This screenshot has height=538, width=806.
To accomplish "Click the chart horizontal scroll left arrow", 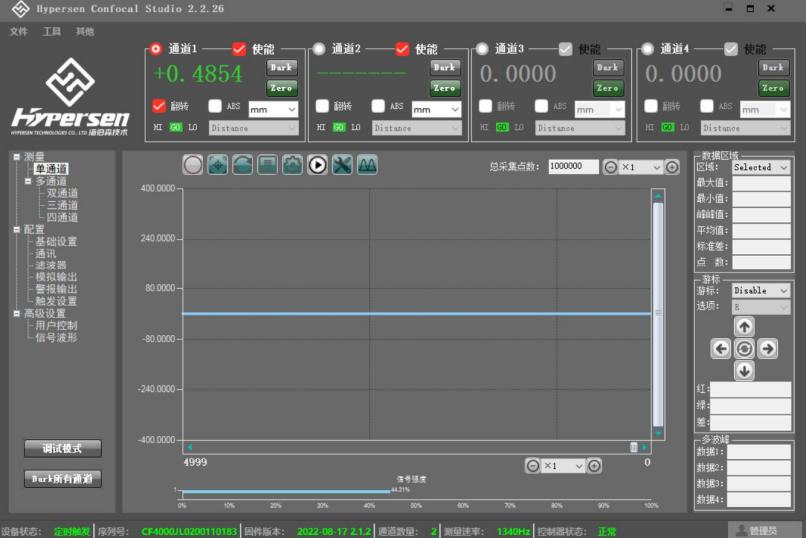I will tap(190, 447).
